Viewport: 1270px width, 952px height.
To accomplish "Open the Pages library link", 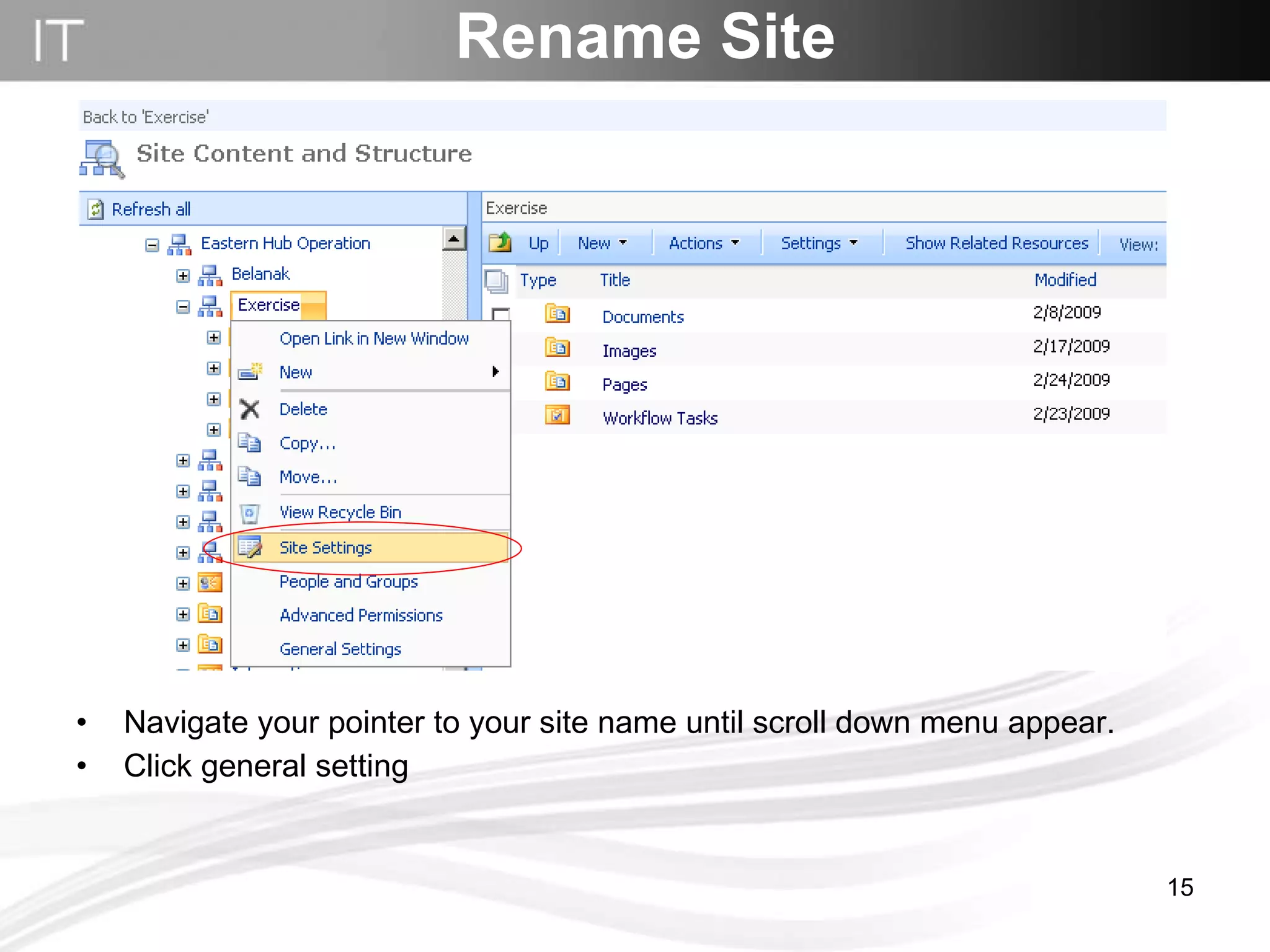I will pyautogui.click(x=624, y=385).
